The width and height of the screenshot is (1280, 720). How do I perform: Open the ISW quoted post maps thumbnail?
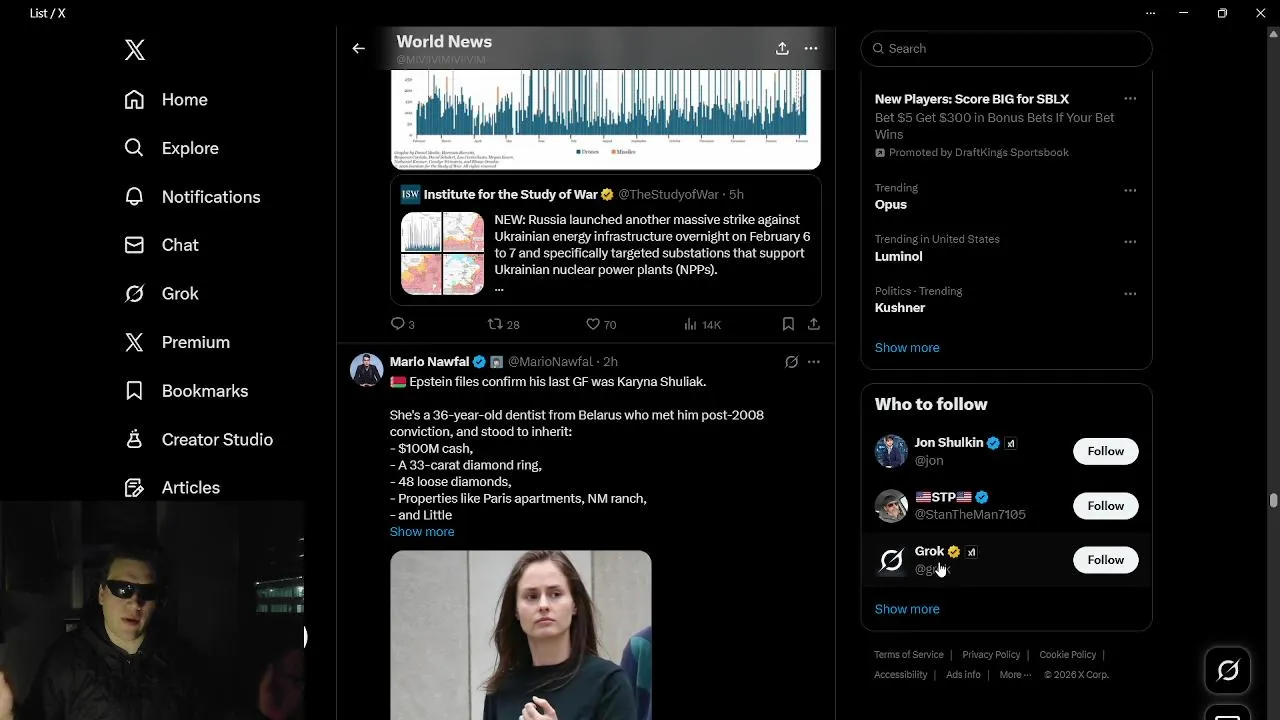(442, 253)
